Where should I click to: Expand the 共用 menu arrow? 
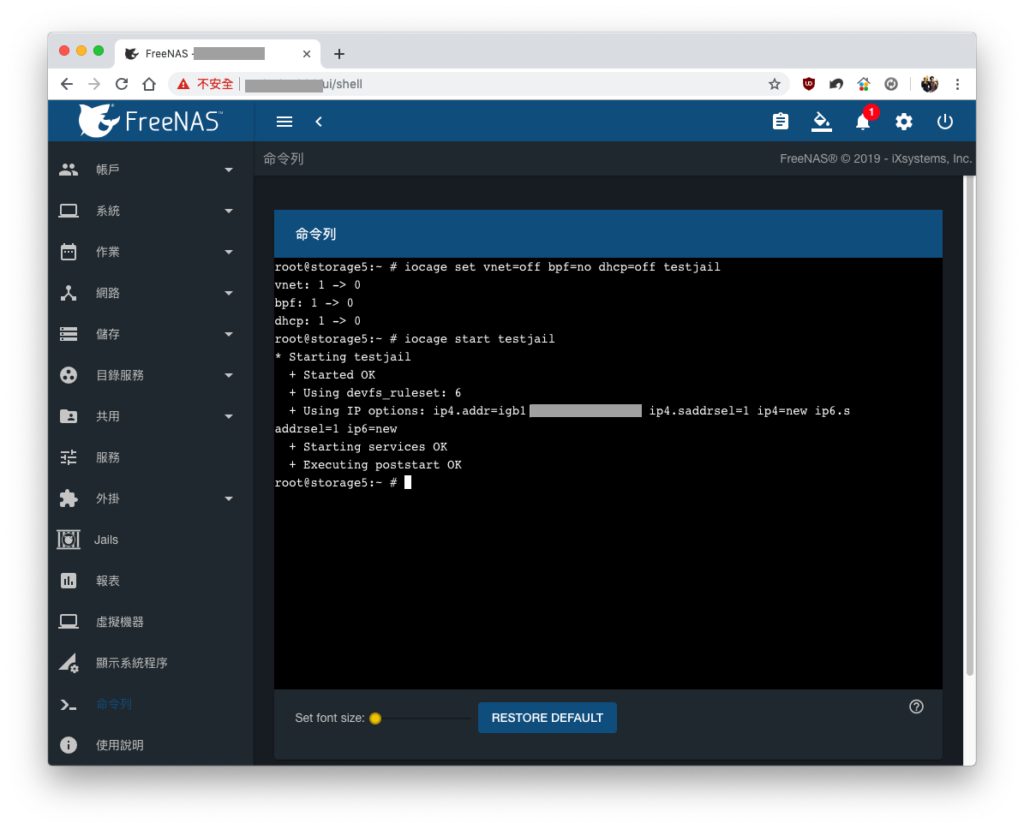(229, 416)
